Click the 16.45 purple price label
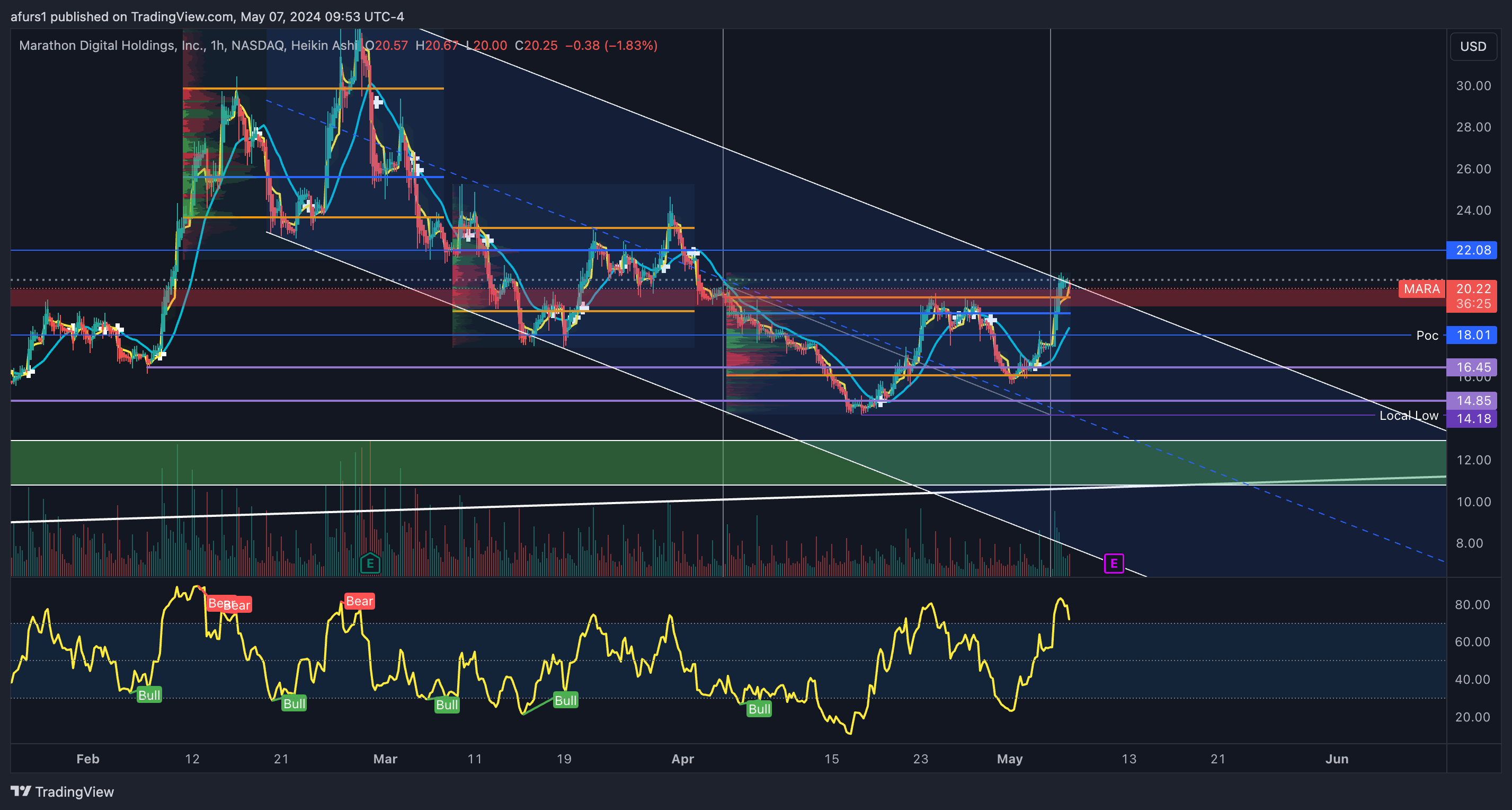The height and width of the screenshot is (810, 1512). point(1472,367)
